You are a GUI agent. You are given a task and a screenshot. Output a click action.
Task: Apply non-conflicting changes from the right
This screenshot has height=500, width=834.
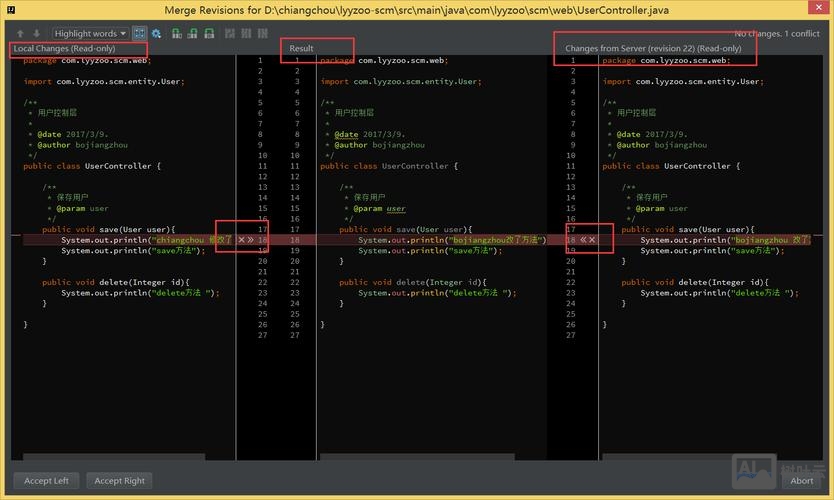(209, 34)
